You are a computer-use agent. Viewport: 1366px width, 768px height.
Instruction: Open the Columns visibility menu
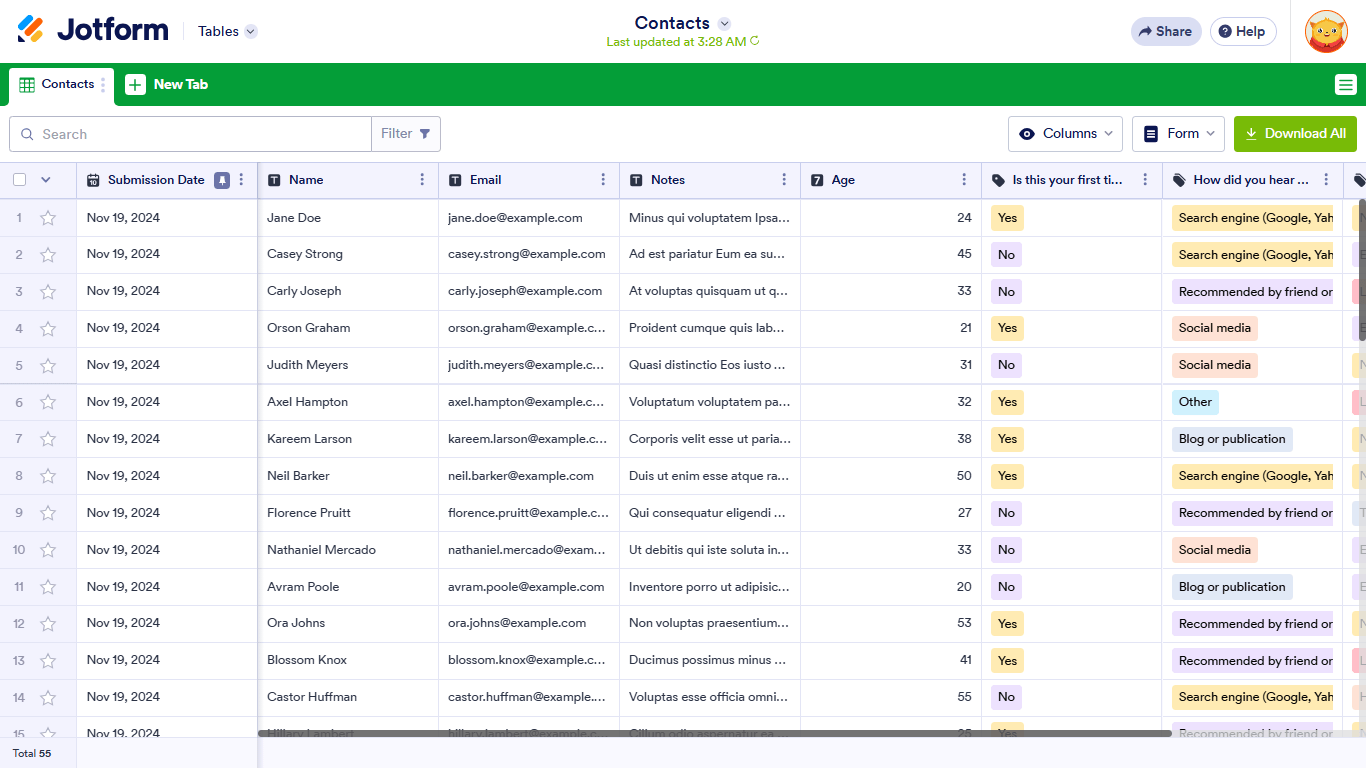[x=1065, y=134]
